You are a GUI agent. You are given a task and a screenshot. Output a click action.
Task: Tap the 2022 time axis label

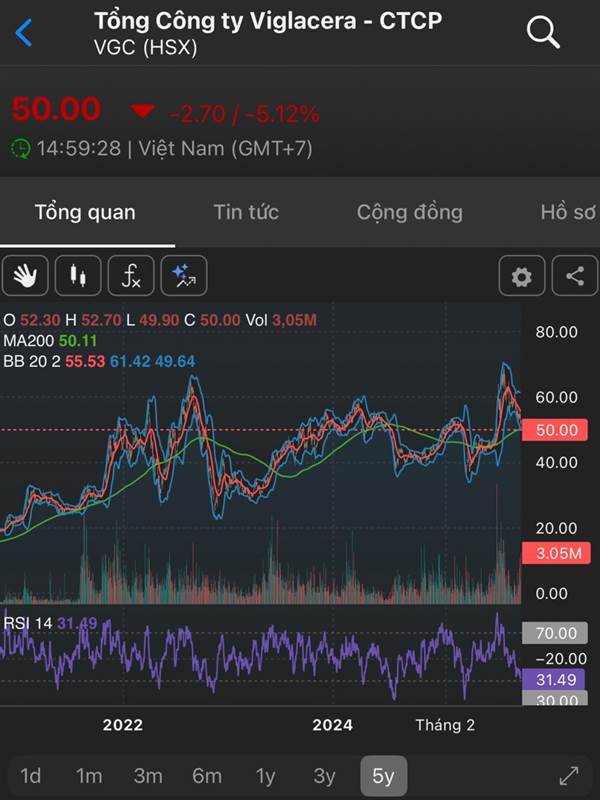(x=122, y=725)
